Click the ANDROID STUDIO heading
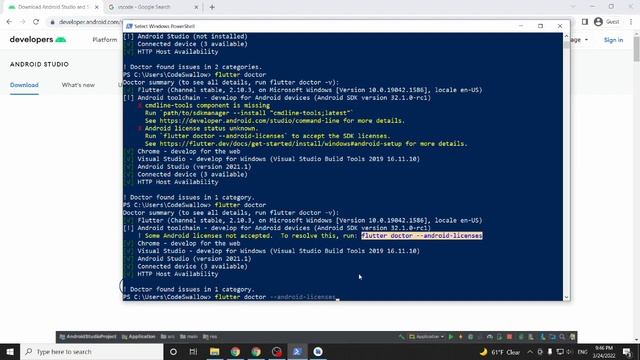The width and height of the screenshot is (640, 360). 39,64
